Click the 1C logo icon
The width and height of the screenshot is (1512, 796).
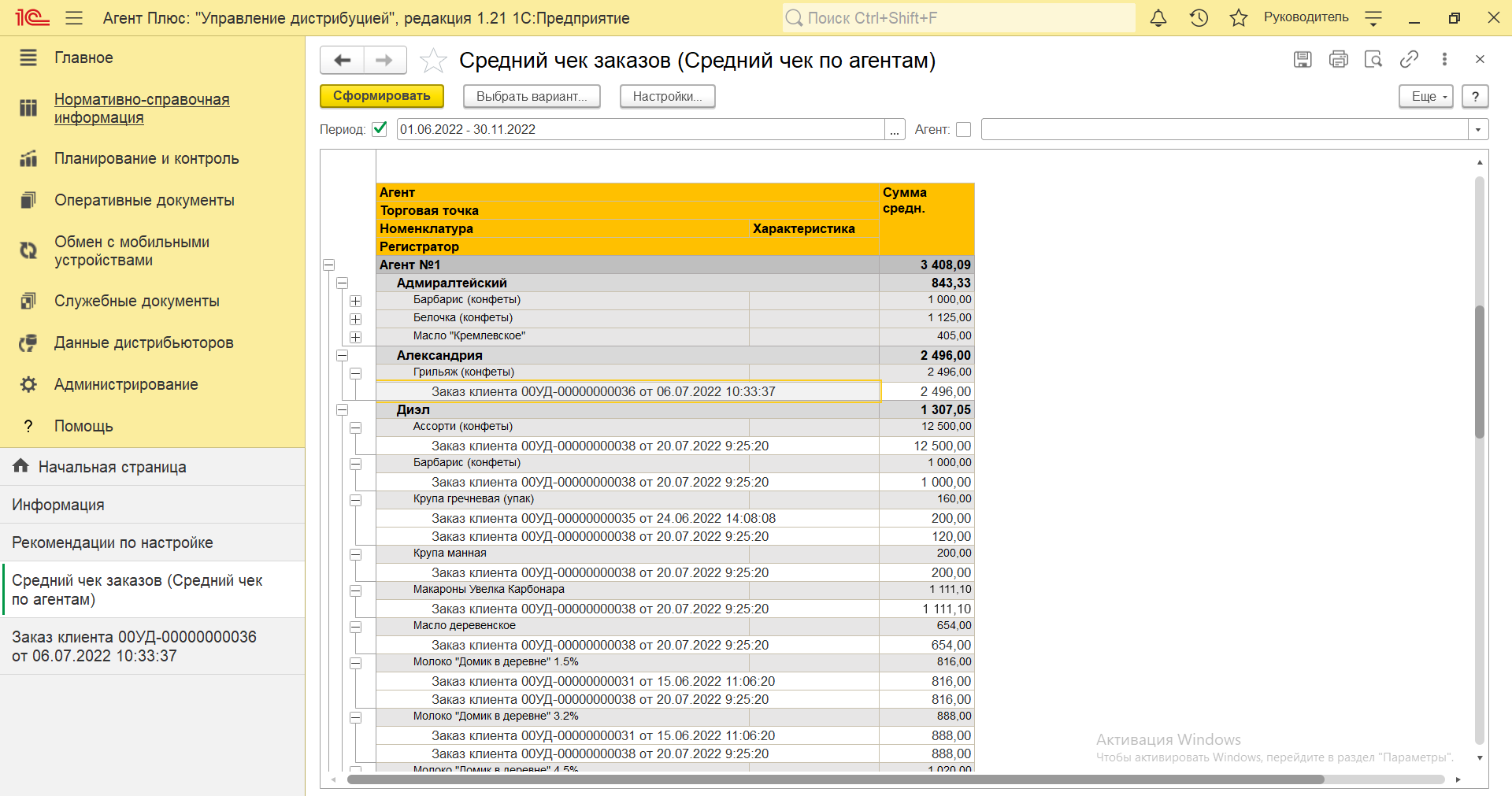click(x=32, y=18)
